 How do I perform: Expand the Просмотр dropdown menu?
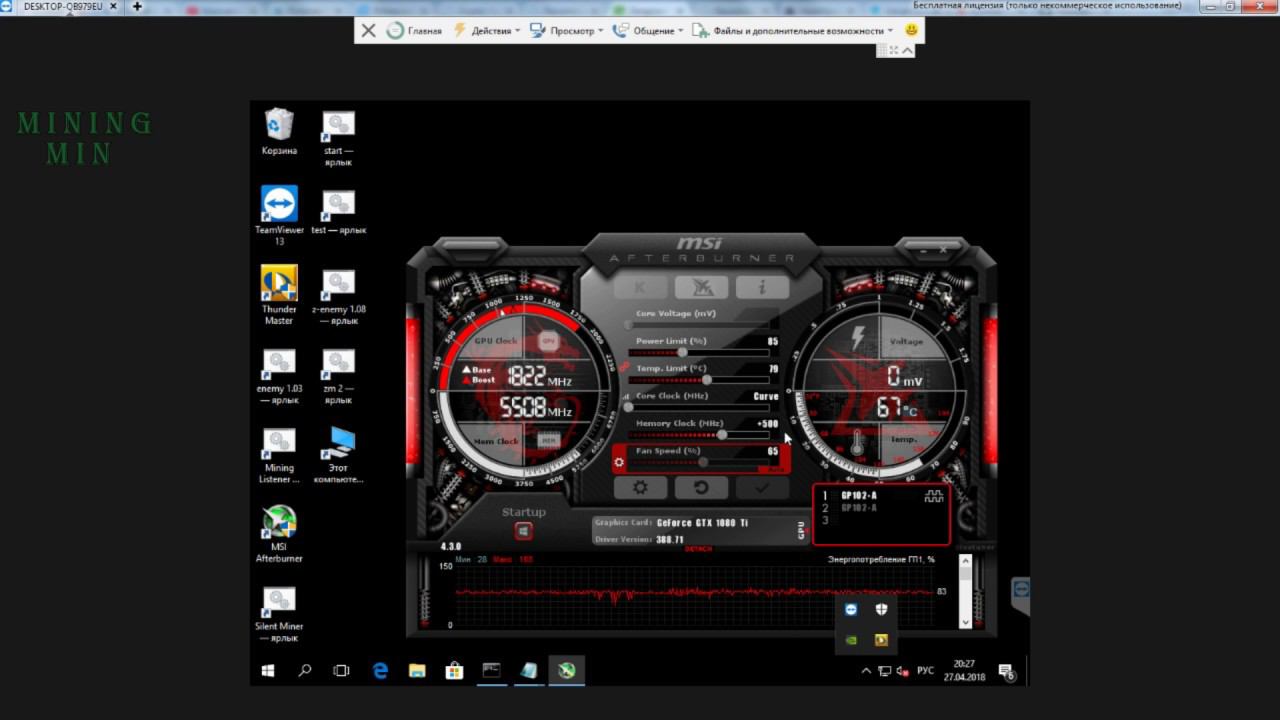[x=571, y=31]
